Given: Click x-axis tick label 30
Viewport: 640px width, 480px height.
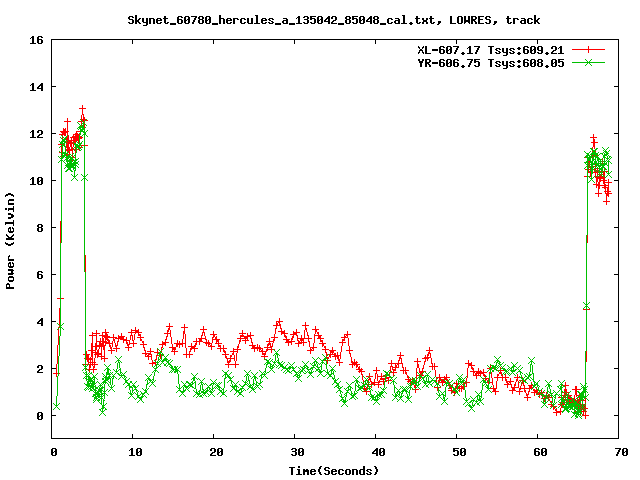Looking at the screenshot, I should [297, 452].
